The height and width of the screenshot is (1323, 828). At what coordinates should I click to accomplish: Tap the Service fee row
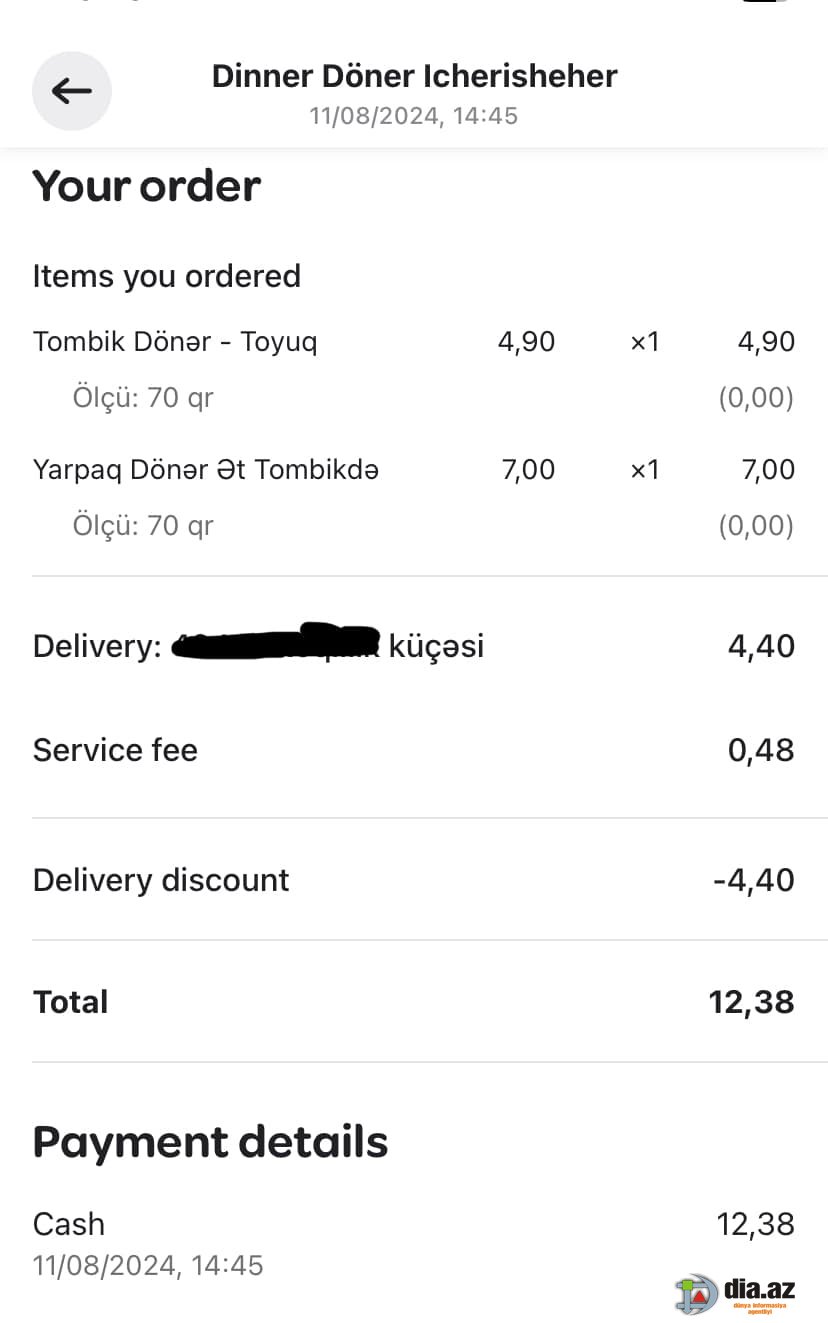pyautogui.click(x=414, y=750)
